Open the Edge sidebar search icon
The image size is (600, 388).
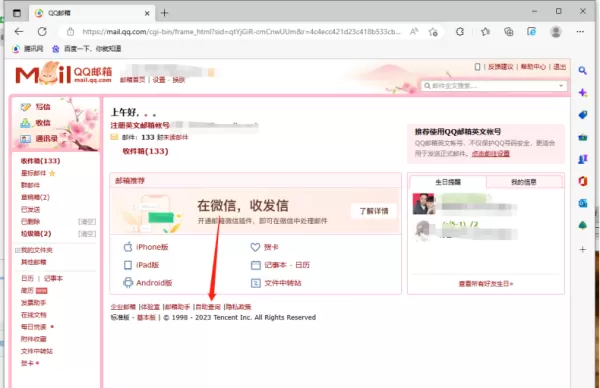[x=582, y=71]
